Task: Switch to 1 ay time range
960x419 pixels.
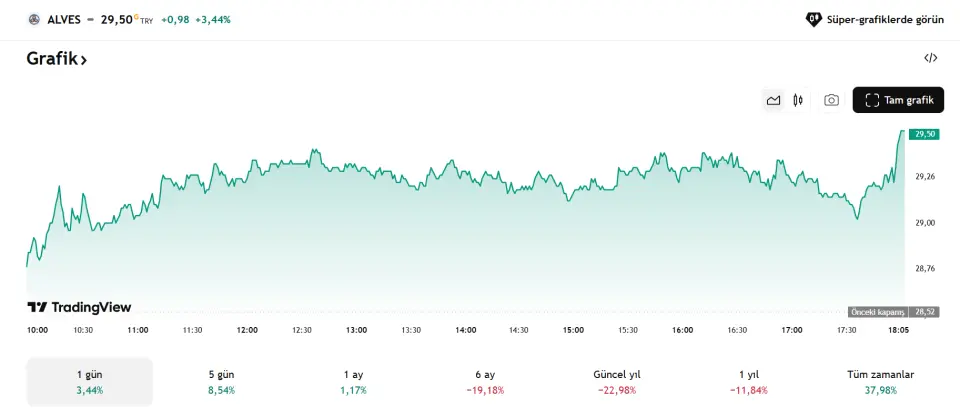Action: pos(352,382)
